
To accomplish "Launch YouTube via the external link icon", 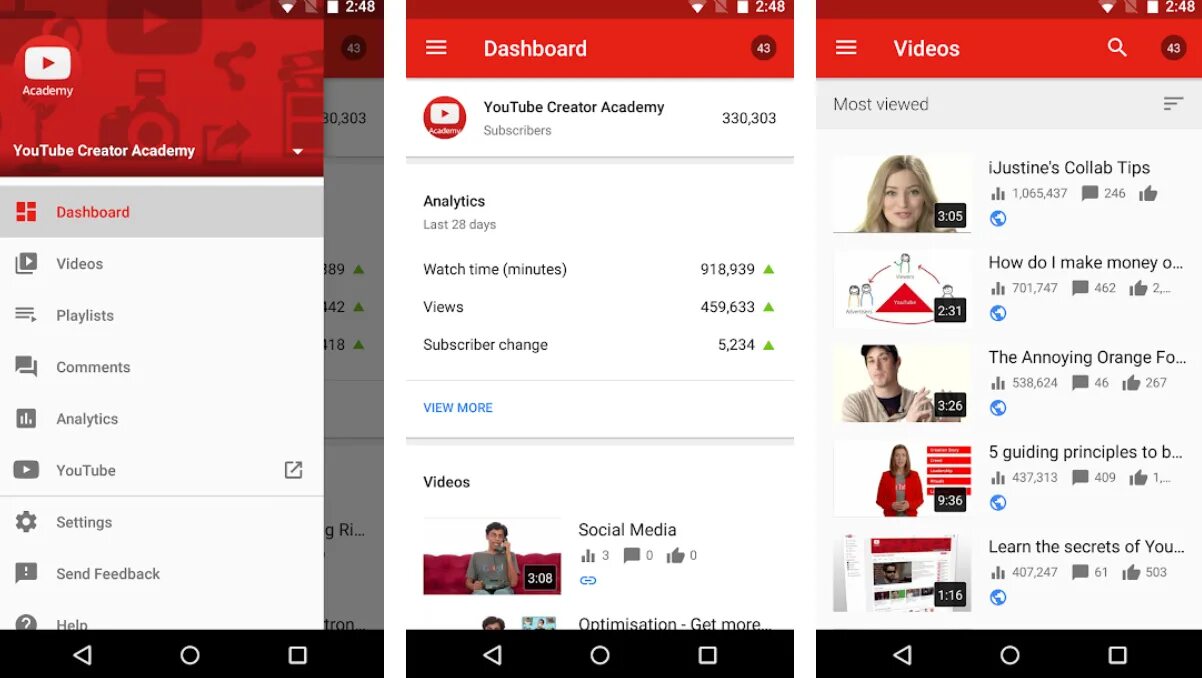I will [x=294, y=470].
